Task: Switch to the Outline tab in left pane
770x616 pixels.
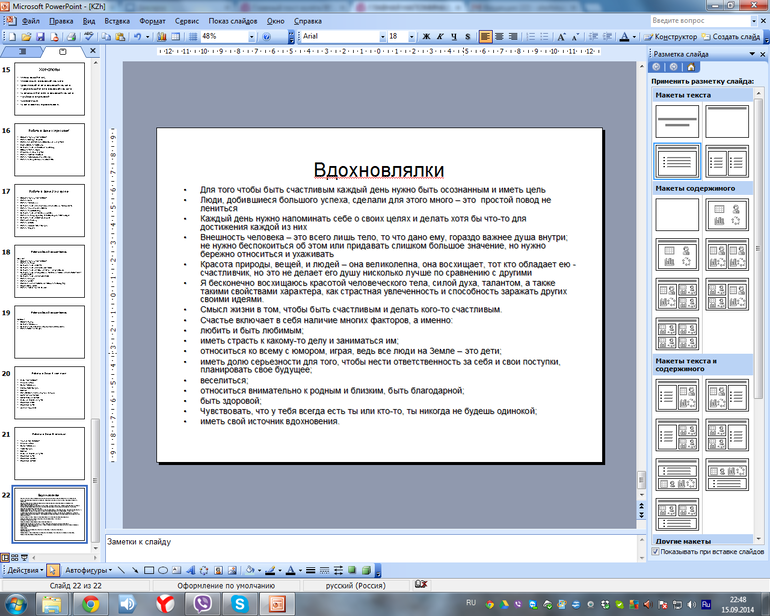Action: 24,51
